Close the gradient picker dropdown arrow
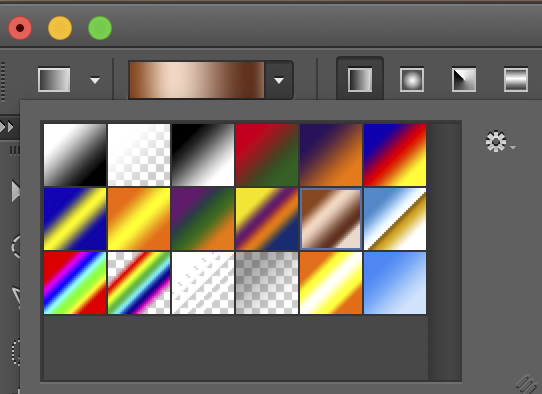This screenshot has height=394, width=542. pos(279,80)
